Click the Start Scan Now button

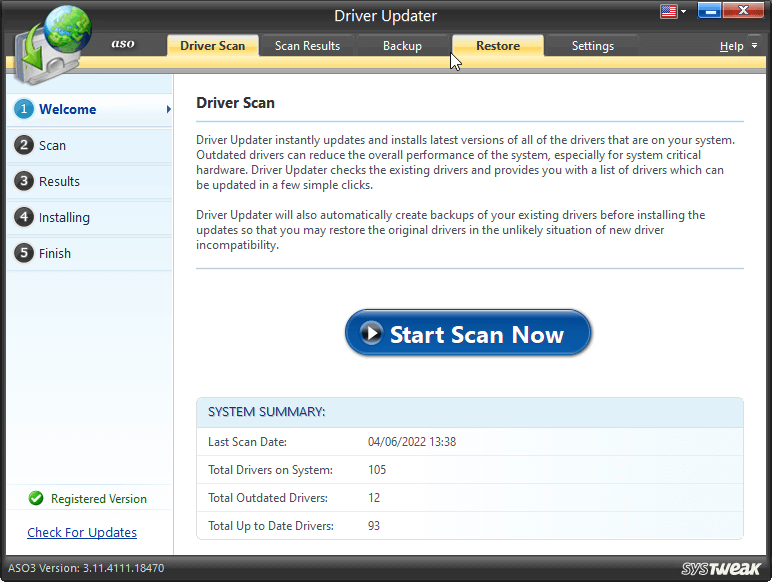(468, 333)
